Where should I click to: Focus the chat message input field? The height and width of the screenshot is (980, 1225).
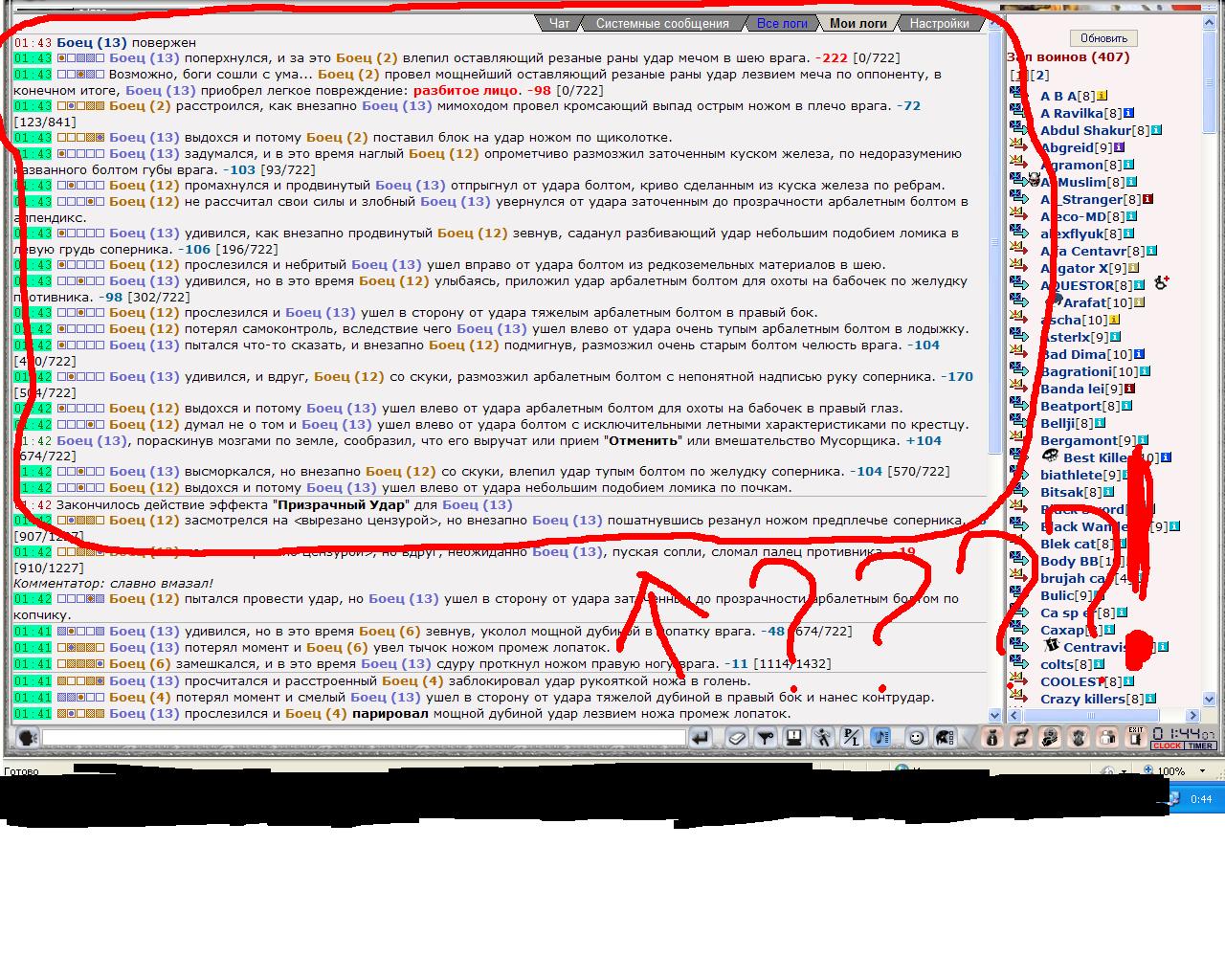(364, 738)
